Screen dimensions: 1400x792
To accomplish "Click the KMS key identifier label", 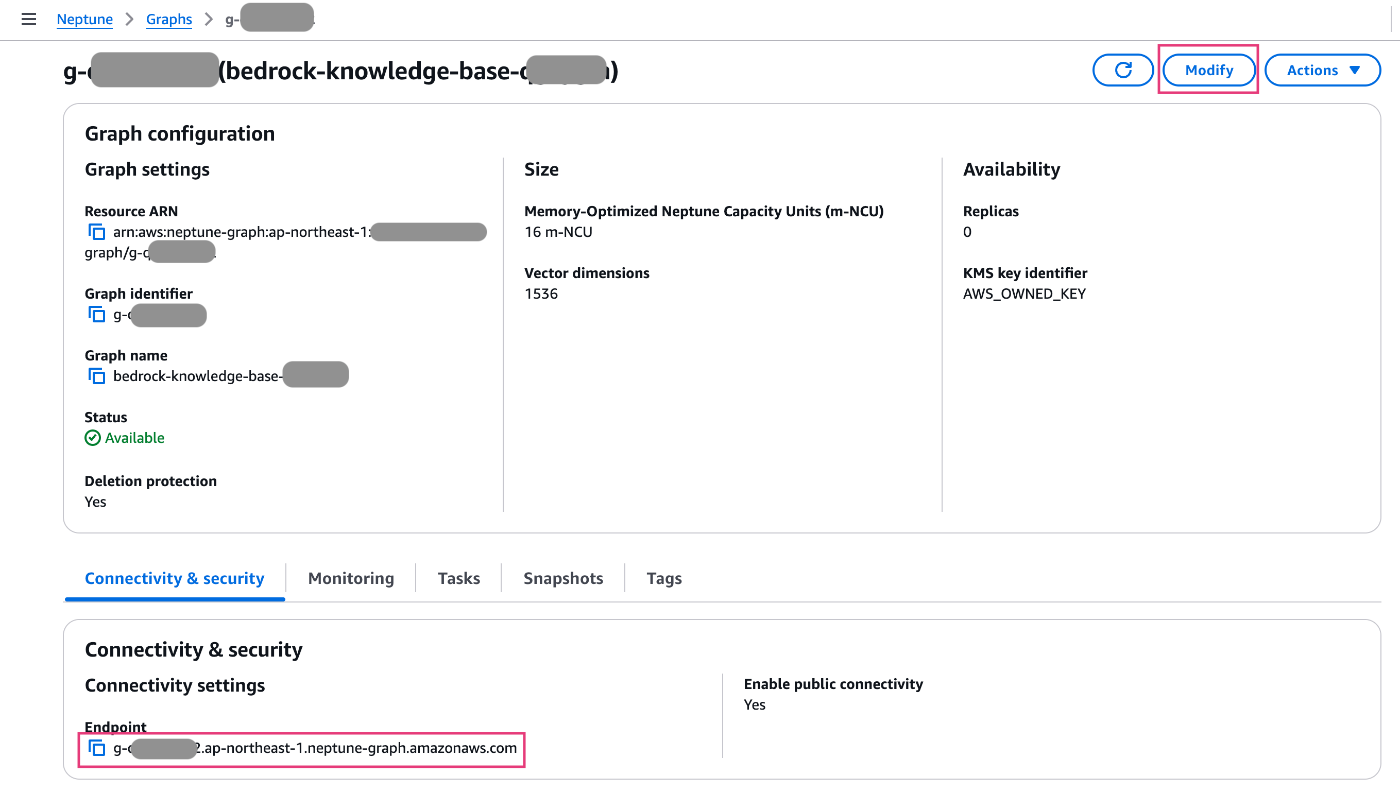I will pyautogui.click(x=1025, y=273).
